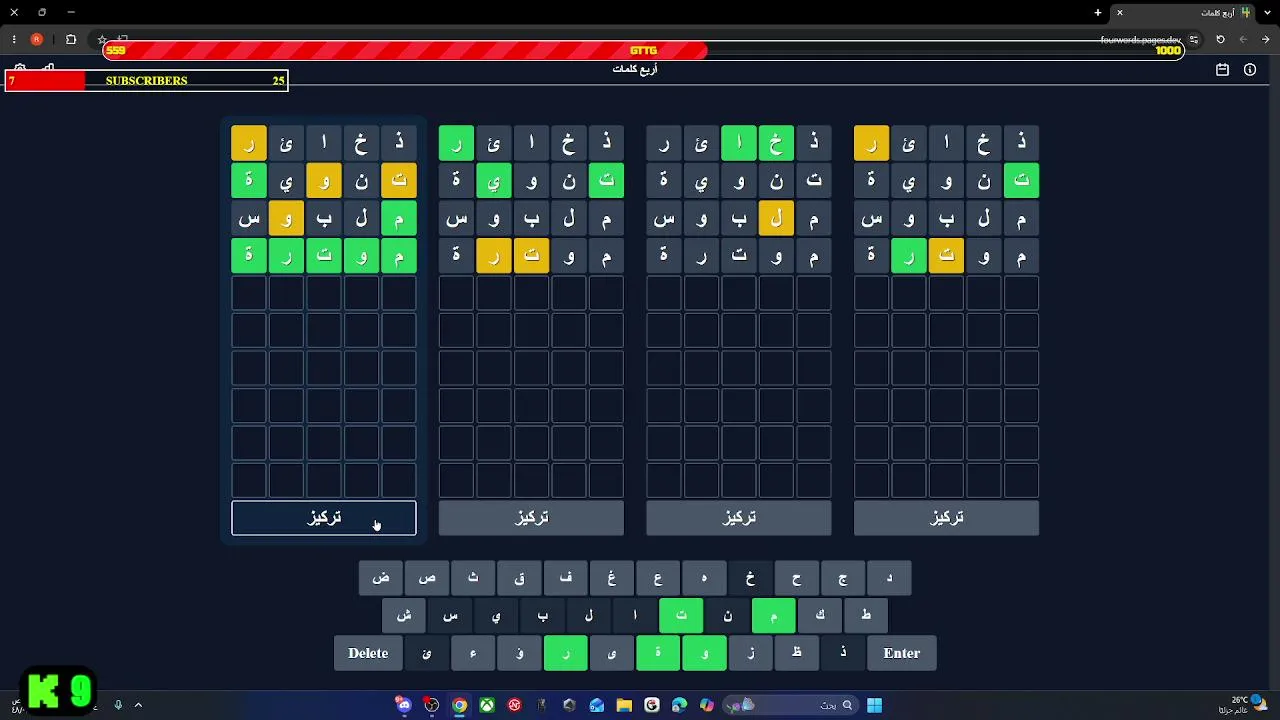Screen dimensions: 1280x720
Task: Open Copilot from the taskbar
Action: click(707, 705)
